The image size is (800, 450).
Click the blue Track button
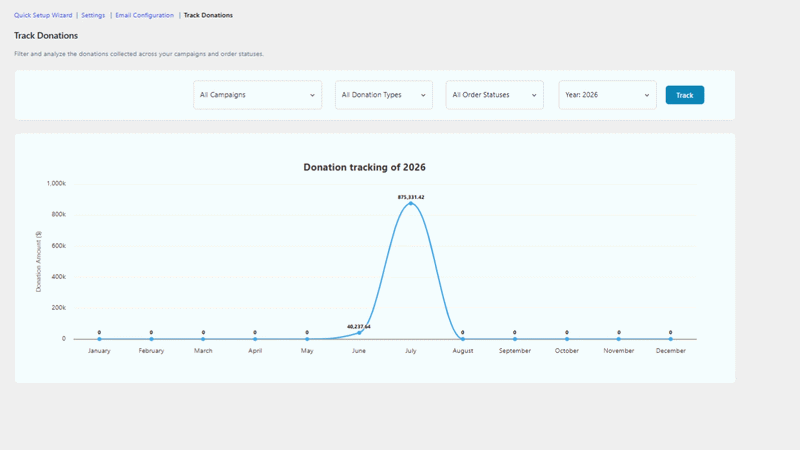point(685,95)
